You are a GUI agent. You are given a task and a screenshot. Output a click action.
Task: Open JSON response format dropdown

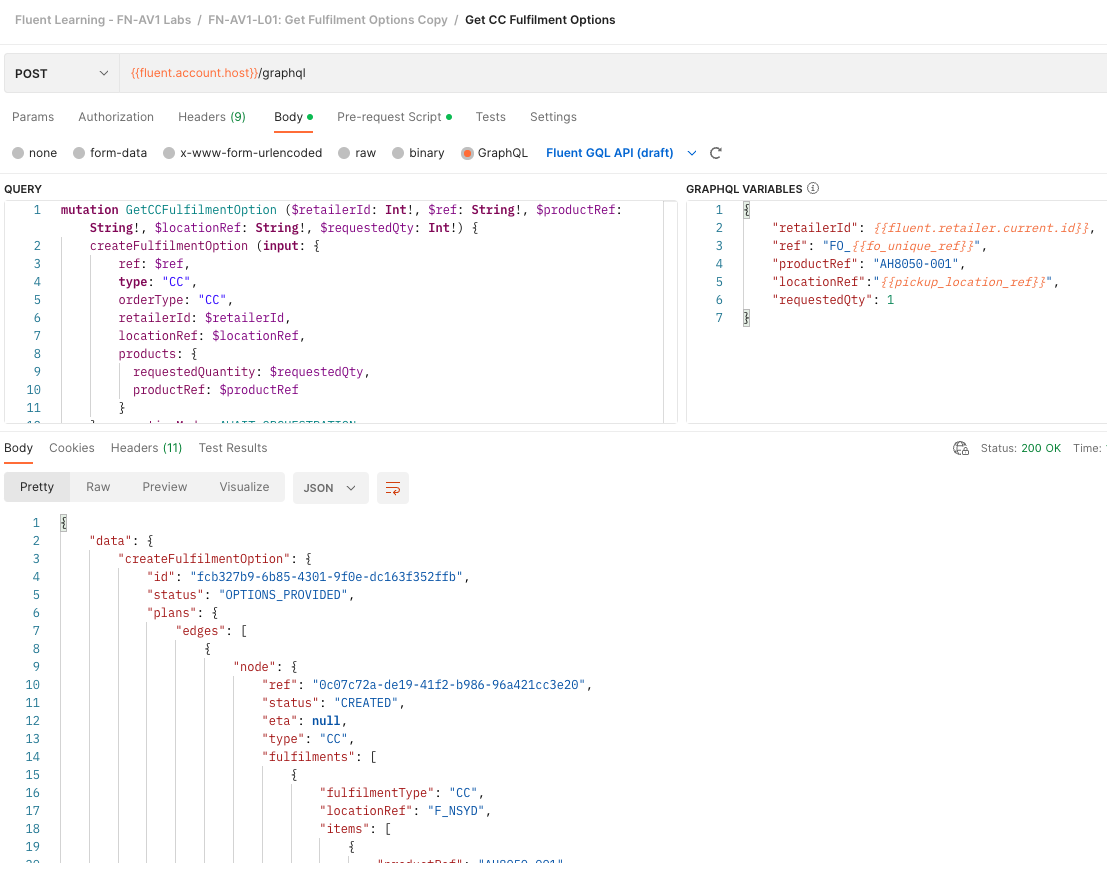tap(330, 488)
